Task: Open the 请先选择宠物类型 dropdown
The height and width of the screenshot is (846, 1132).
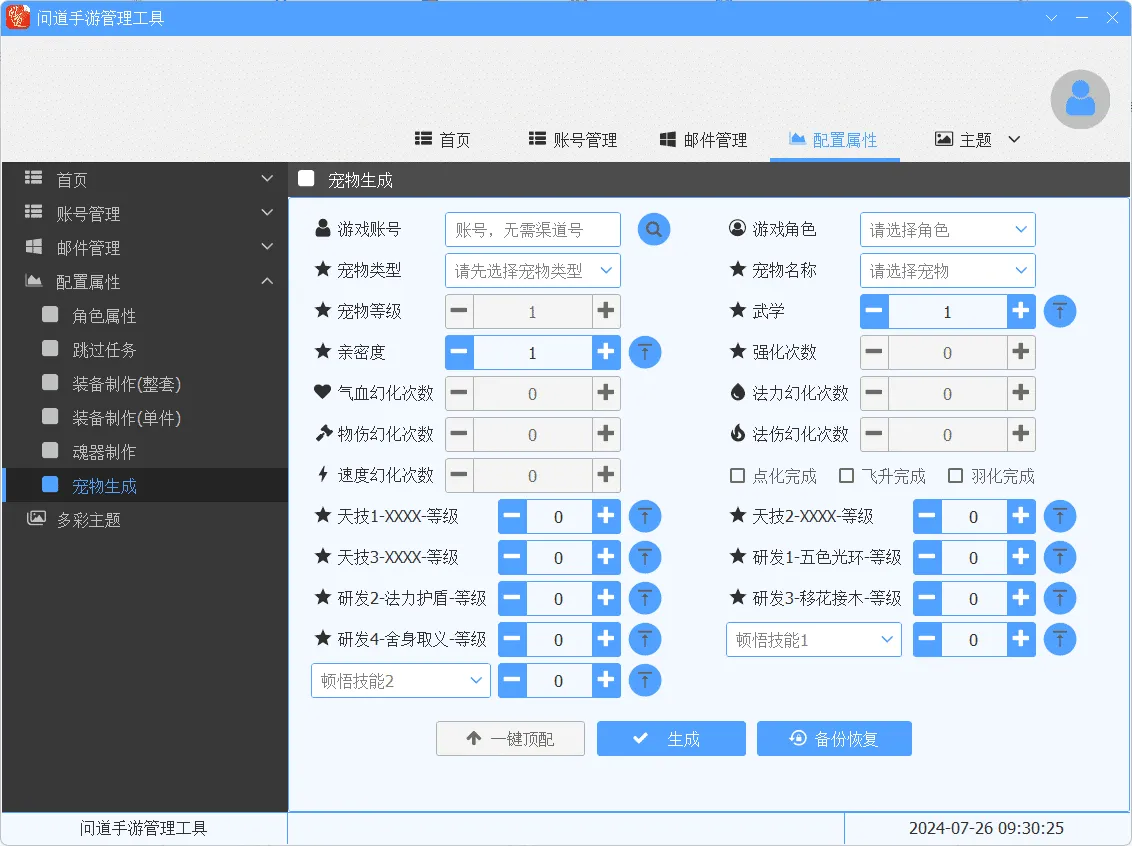Action: 533,271
